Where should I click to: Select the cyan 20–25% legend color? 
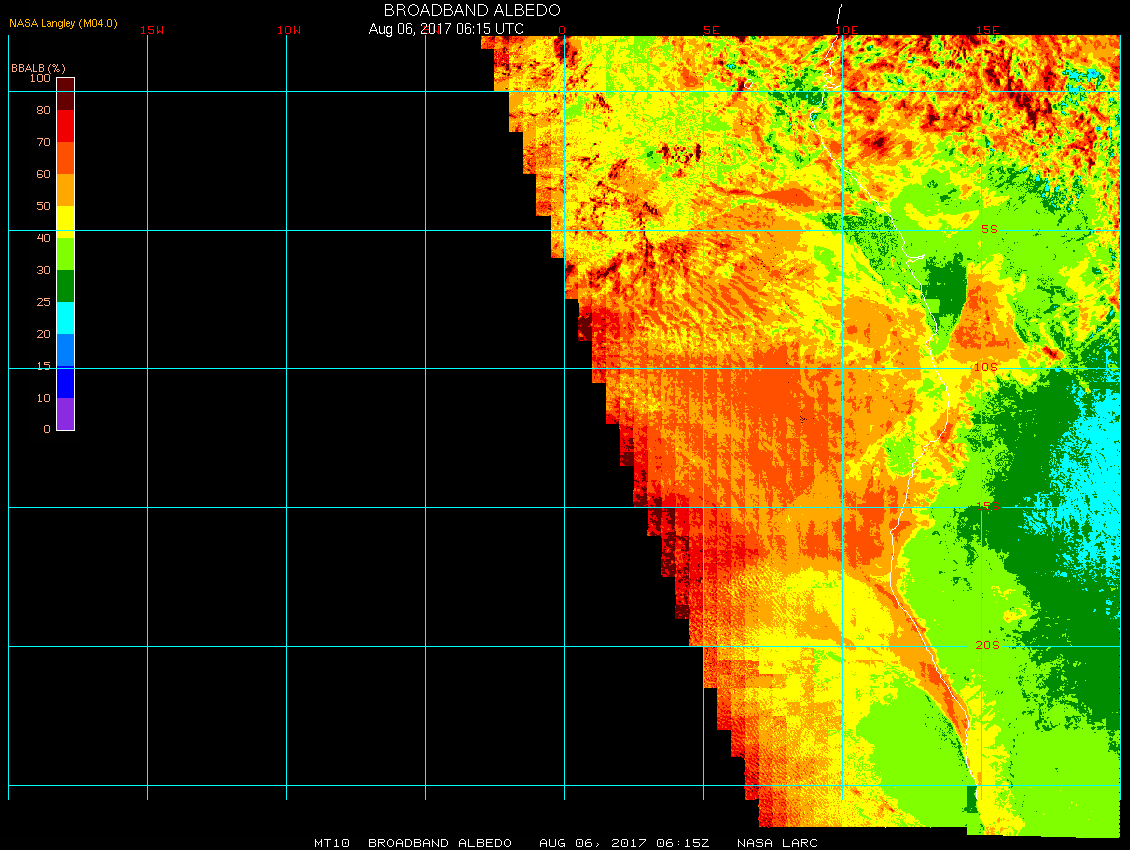[65, 318]
